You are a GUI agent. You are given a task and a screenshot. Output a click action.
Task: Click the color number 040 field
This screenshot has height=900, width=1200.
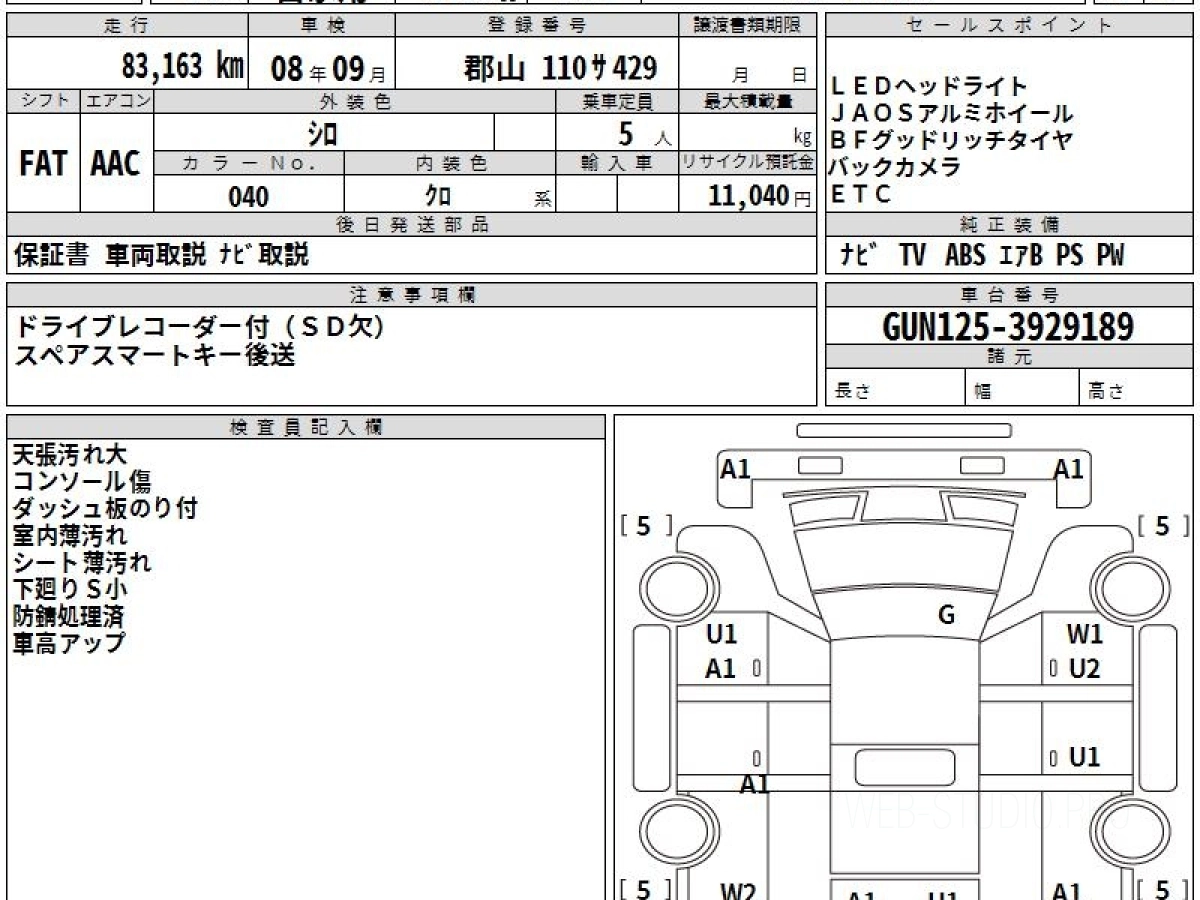click(x=248, y=197)
